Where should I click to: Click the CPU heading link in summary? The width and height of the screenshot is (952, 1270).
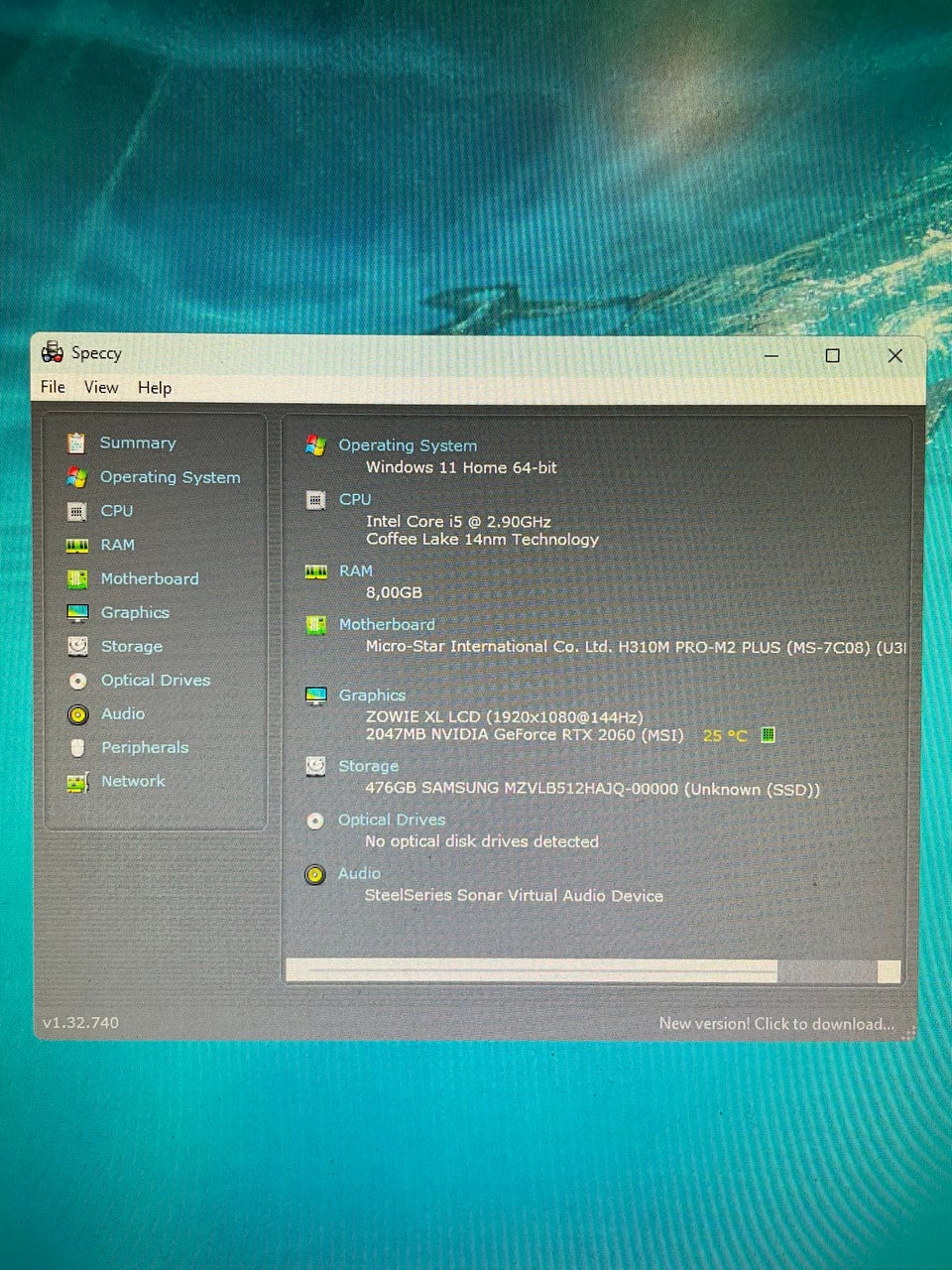[x=355, y=499]
